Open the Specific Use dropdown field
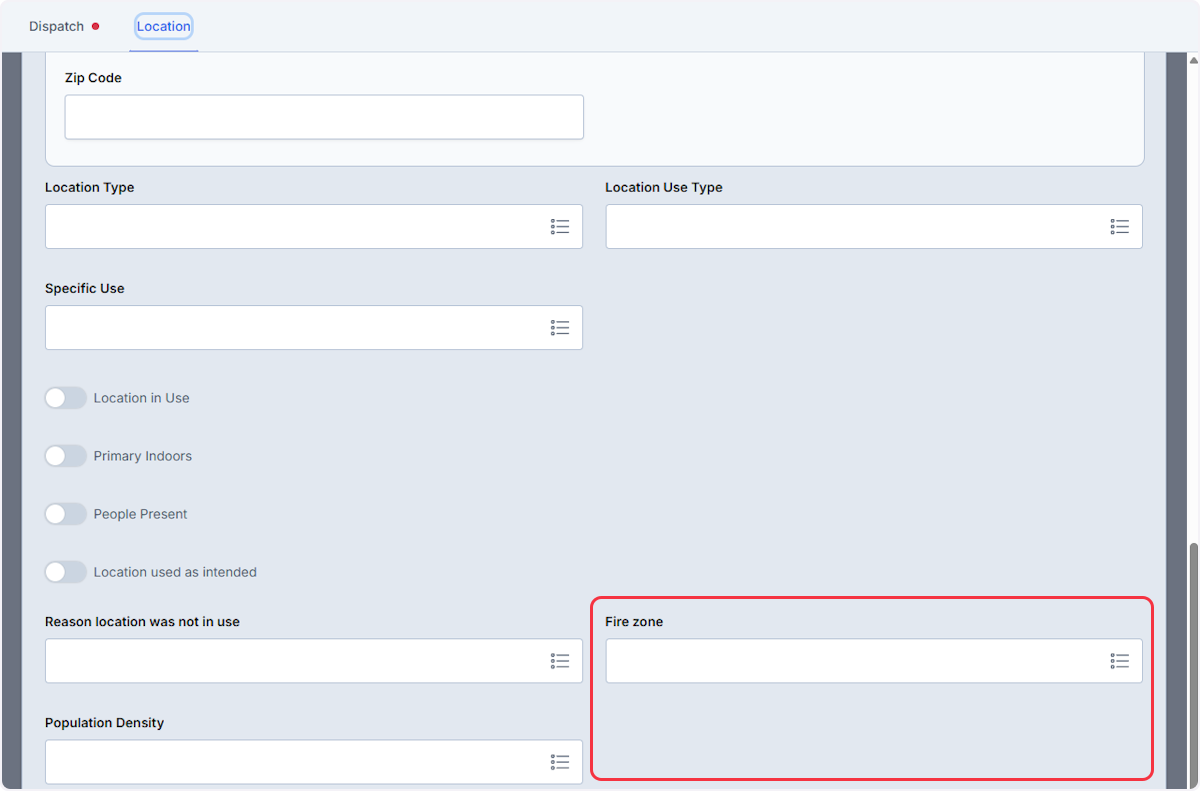Image resolution: width=1200 pixels, height=791 pixels. click(314, 328)
